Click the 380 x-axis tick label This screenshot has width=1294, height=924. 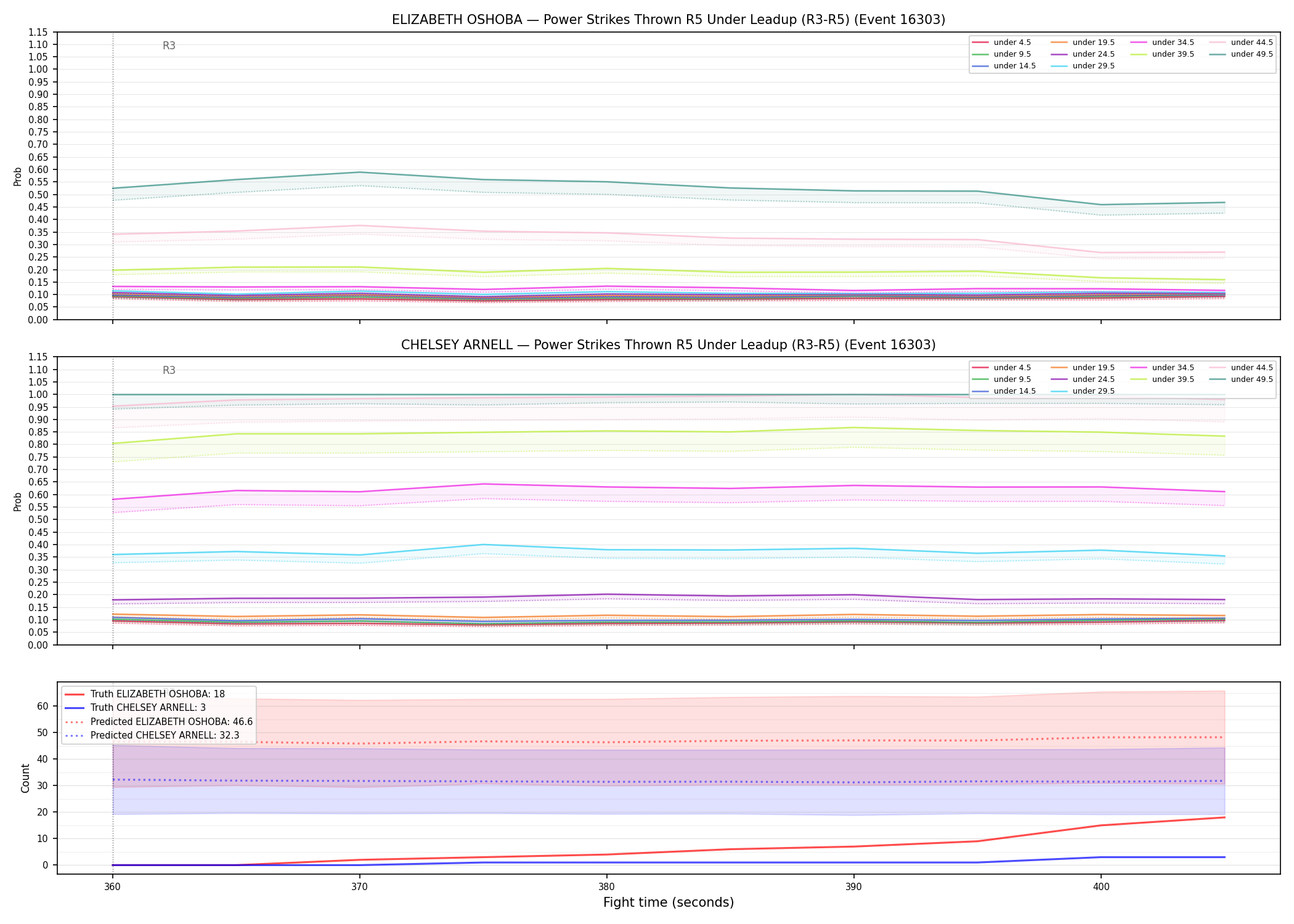[x=607, y=887]
